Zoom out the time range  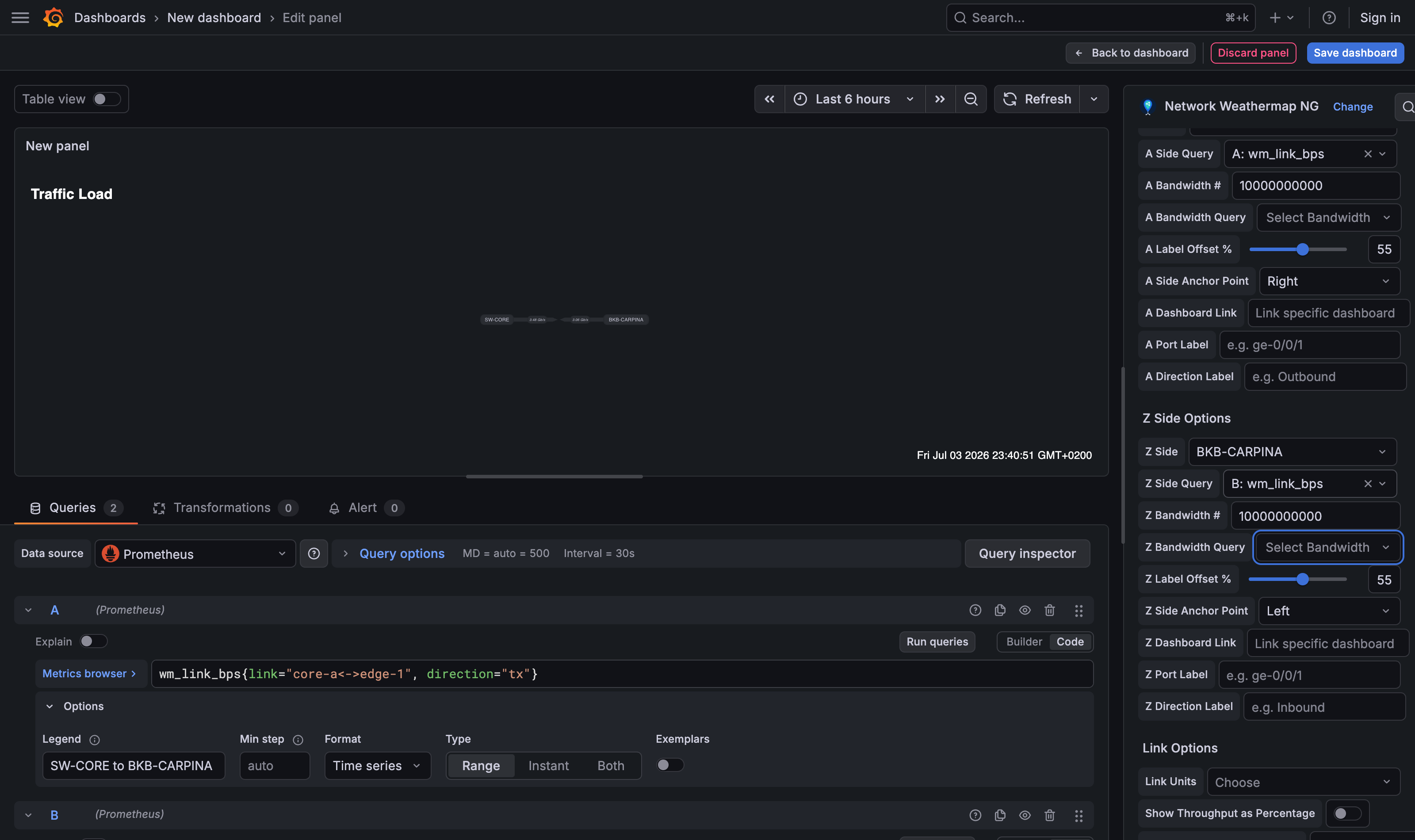(971, 99)
